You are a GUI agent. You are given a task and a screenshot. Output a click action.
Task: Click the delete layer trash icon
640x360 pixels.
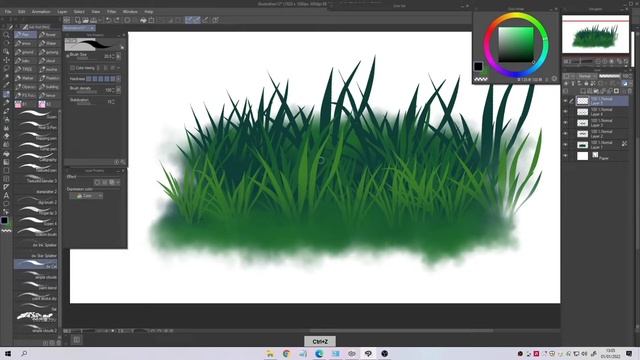(629, 91)
